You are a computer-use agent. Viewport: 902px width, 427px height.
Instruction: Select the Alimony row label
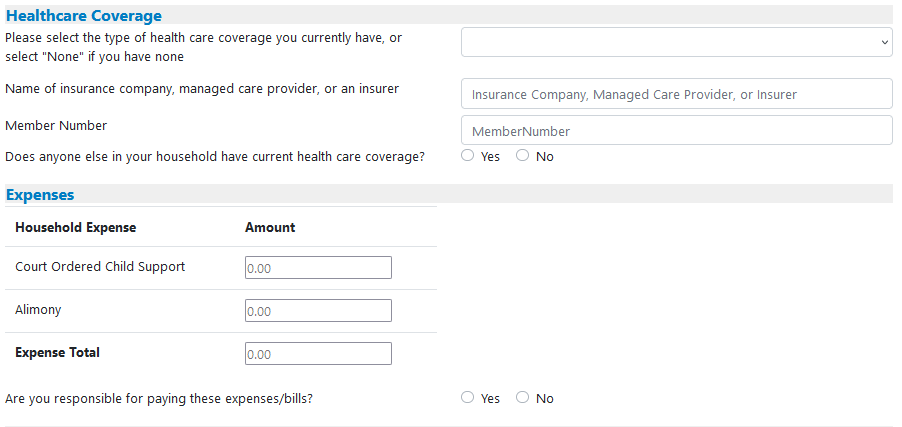(38, 310)
